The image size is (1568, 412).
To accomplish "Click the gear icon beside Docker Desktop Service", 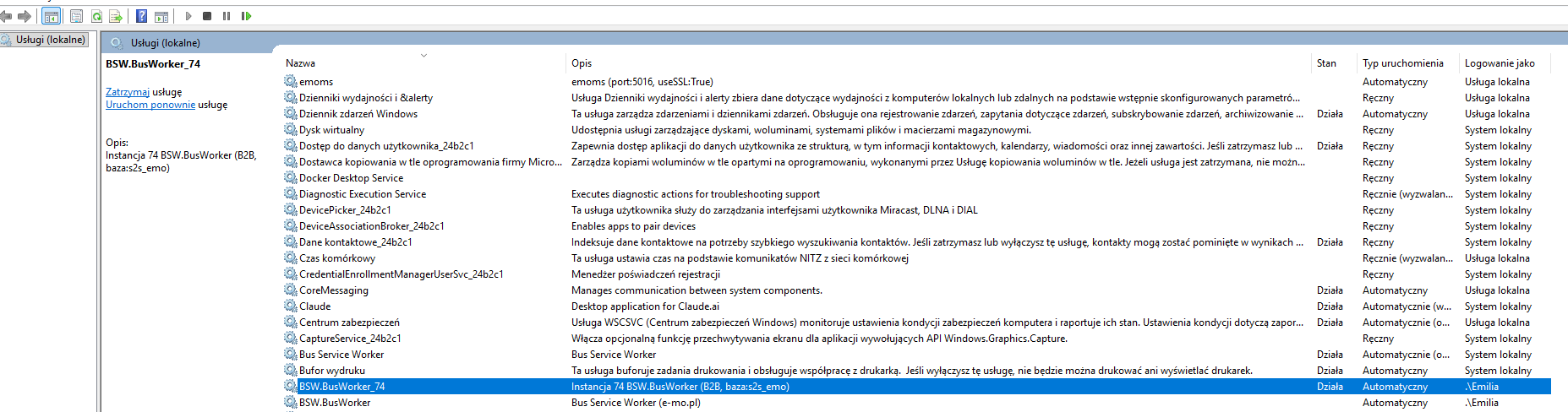I will coord(290,178).
